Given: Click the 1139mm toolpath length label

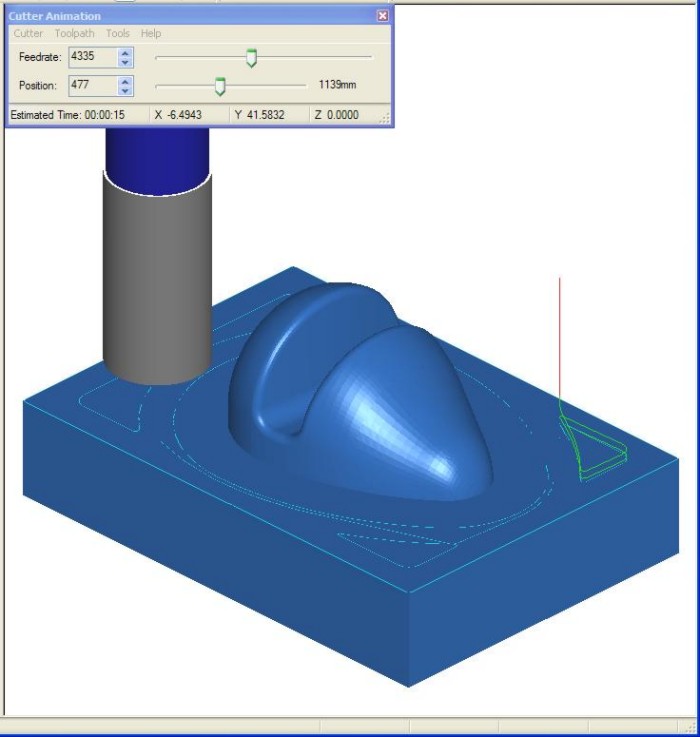Looking at the screenshot, I should coord(338,85).
